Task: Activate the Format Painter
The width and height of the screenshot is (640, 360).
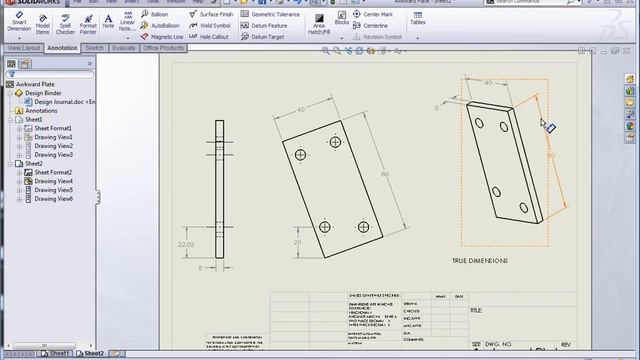Action: coord(88,24)
